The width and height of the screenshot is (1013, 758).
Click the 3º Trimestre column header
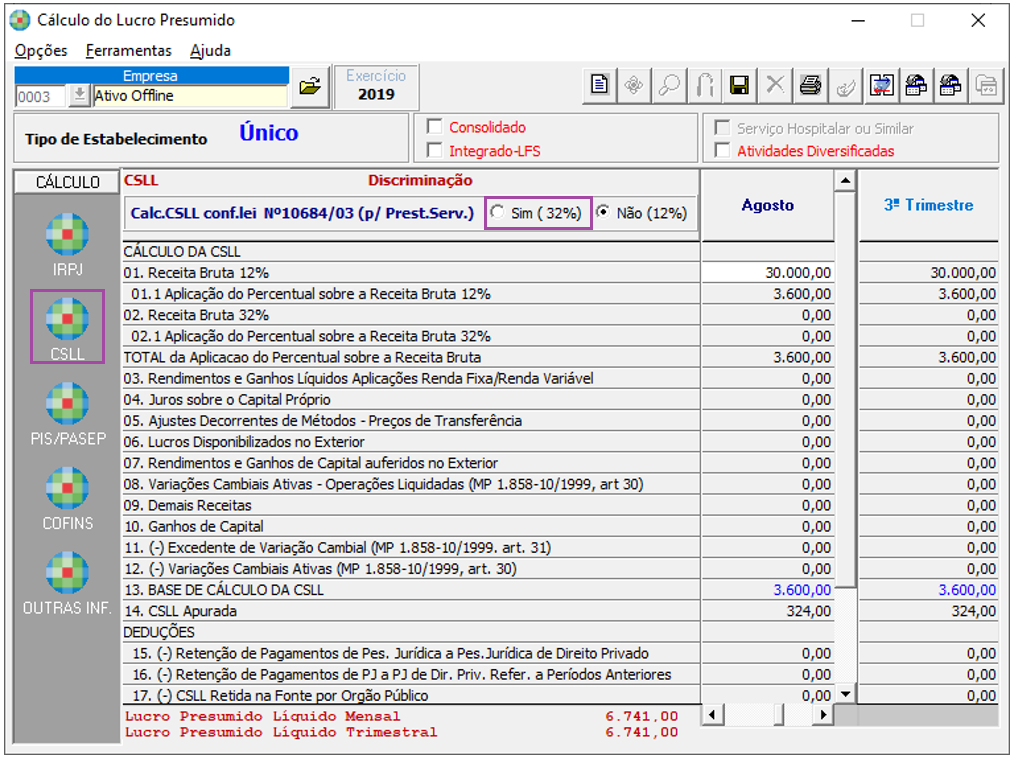[x=928, y=205]
